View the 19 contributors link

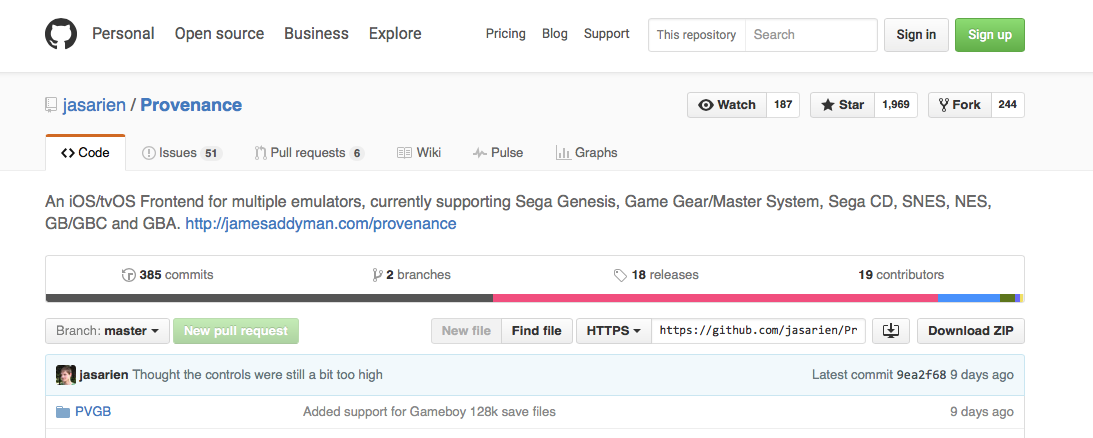[901, 275]
